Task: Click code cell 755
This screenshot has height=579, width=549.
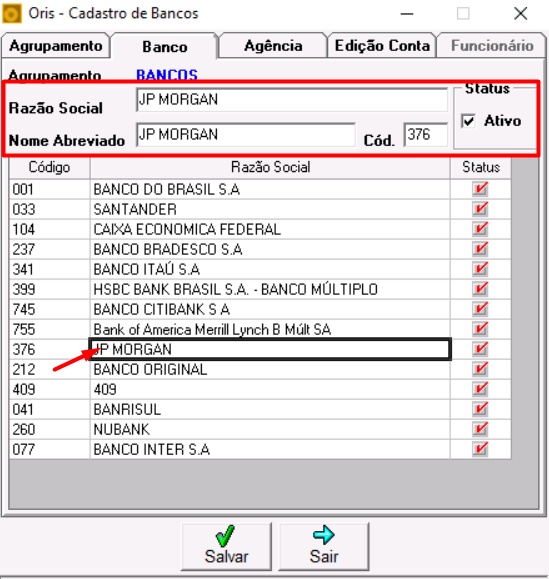Action: tap(49, 329)
